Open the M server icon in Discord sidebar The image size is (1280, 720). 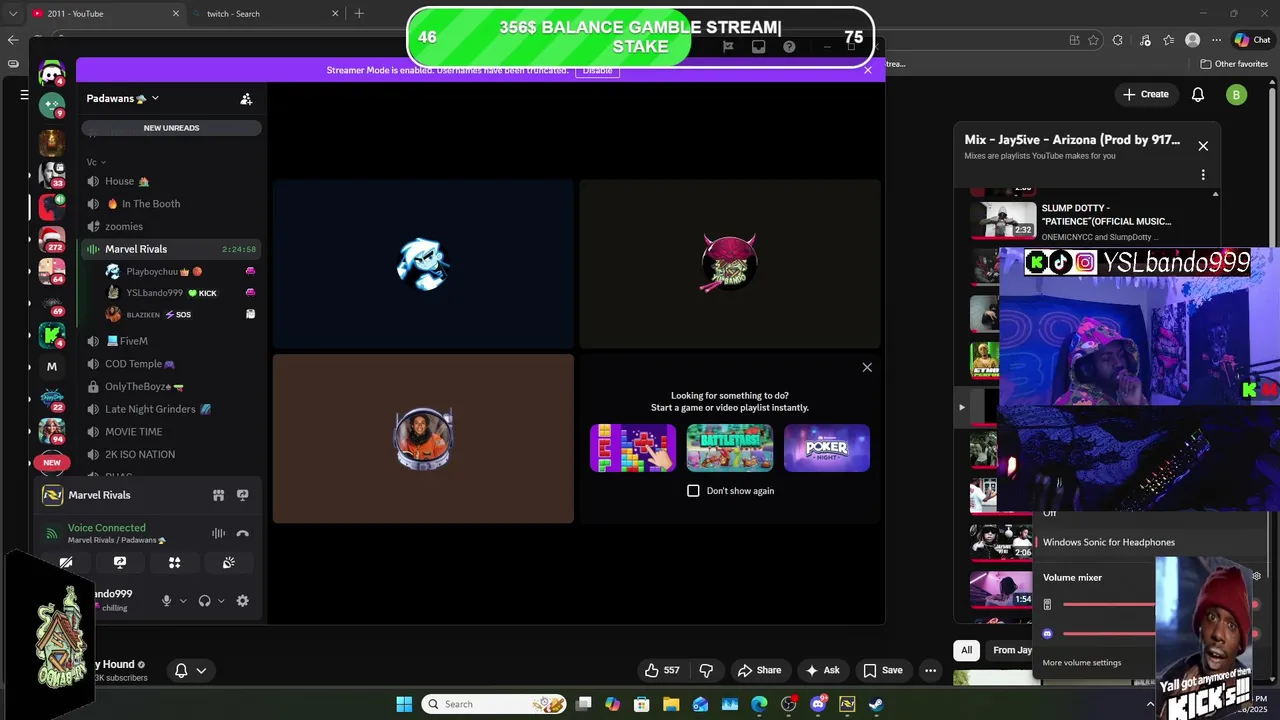pos(52,367)
